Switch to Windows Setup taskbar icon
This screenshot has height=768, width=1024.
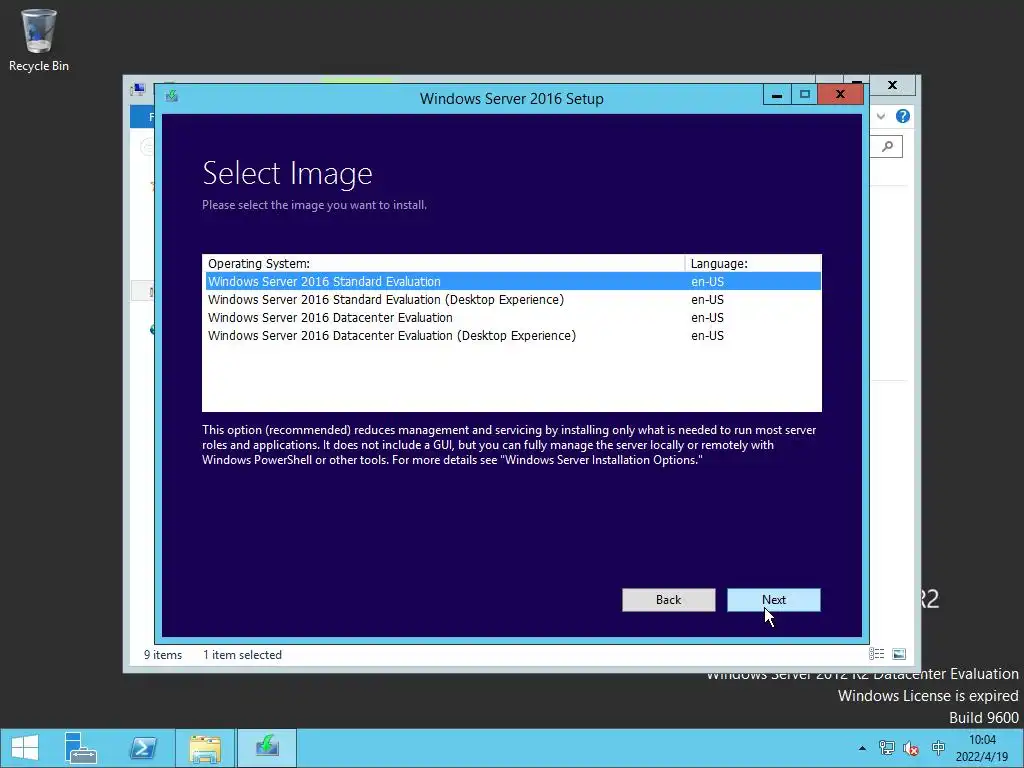(x=267, y=748)
